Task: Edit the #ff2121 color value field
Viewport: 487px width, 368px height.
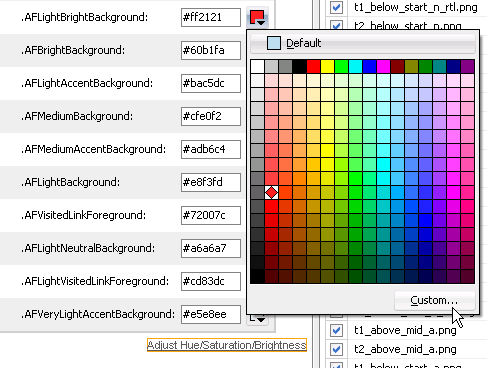Action: (211, 17)
